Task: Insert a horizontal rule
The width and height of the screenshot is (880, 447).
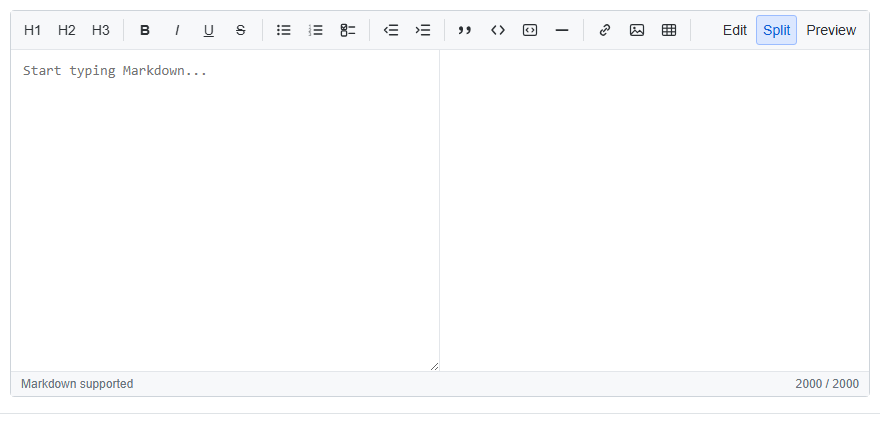Action: tap(562, 30)
